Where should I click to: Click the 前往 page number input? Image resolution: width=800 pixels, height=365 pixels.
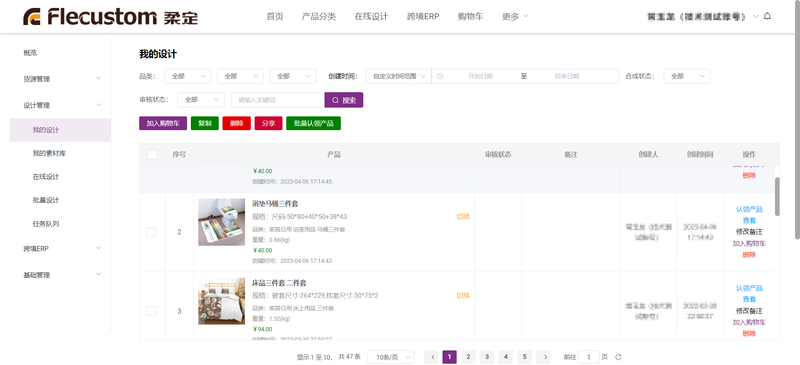(x=589, y=357)
